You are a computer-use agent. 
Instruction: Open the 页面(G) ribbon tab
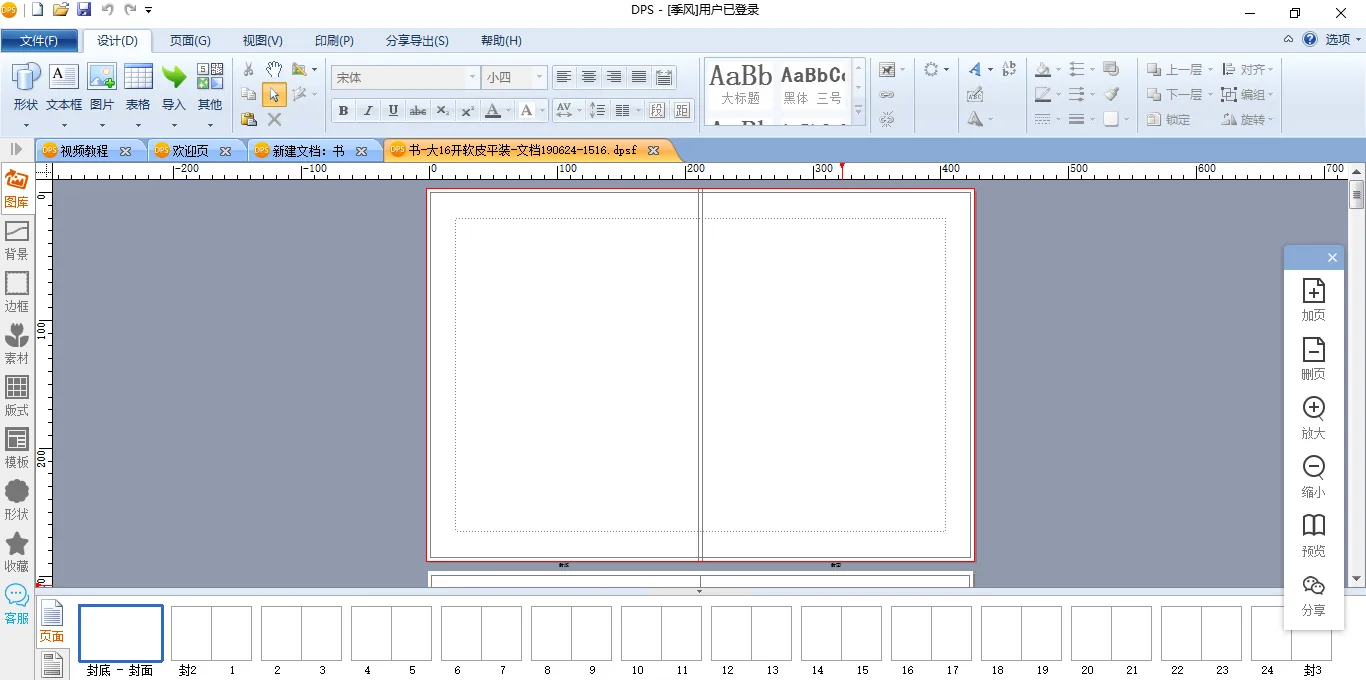(x=190, y=40)
